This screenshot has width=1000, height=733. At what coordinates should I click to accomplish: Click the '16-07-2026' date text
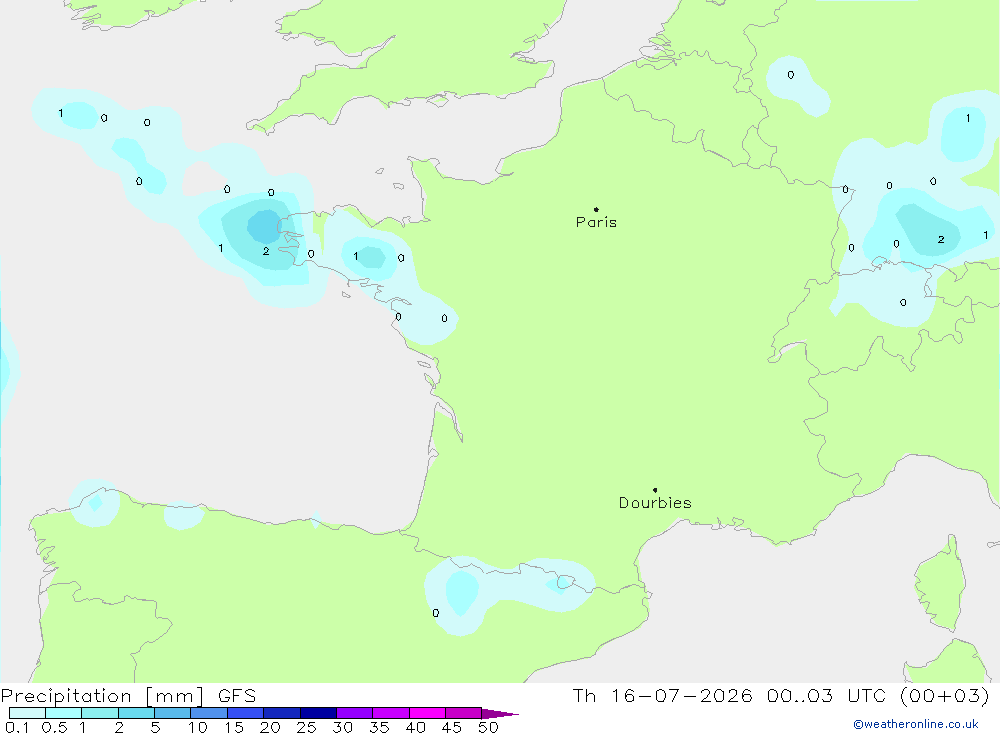pos(681,695)
